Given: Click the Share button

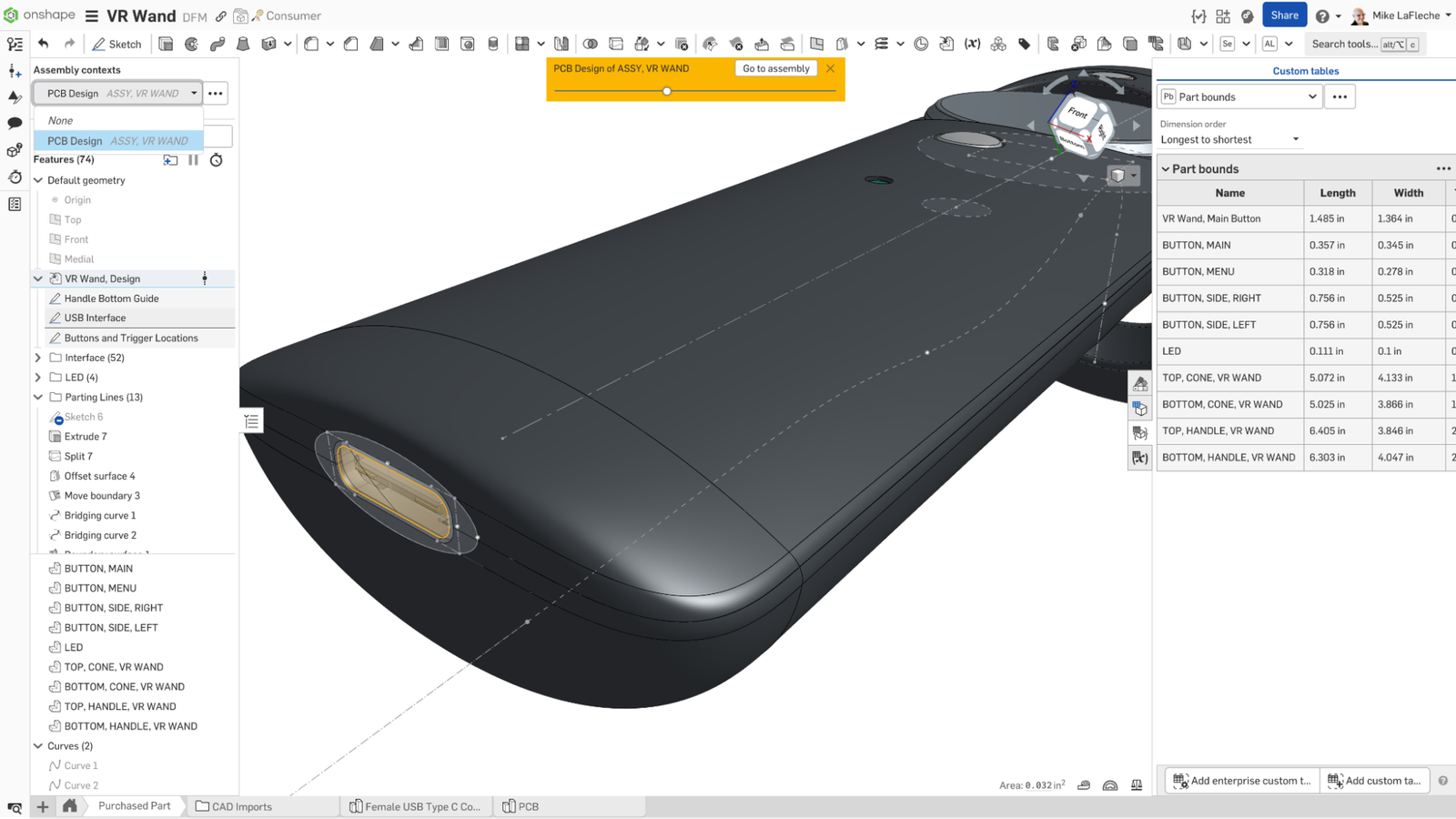Looking at the screenshot, I should coord(1284,15).
